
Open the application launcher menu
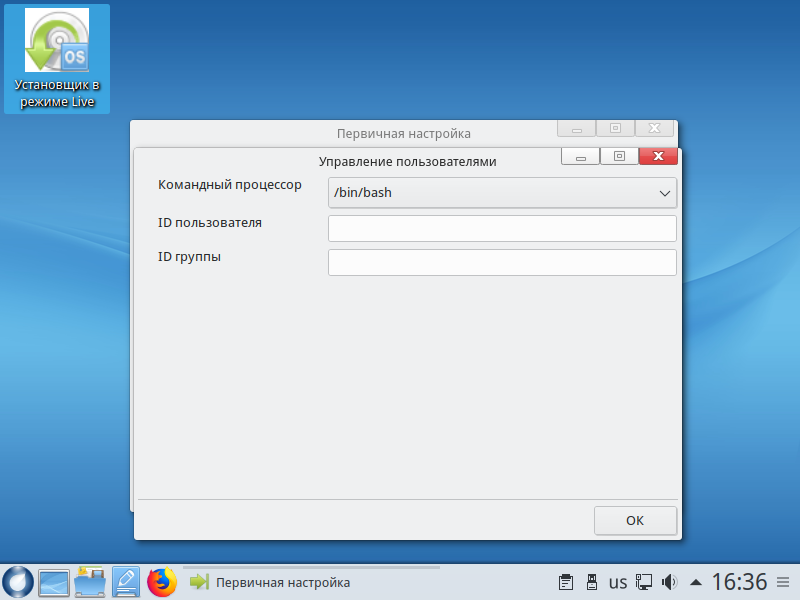pos(18,582)
